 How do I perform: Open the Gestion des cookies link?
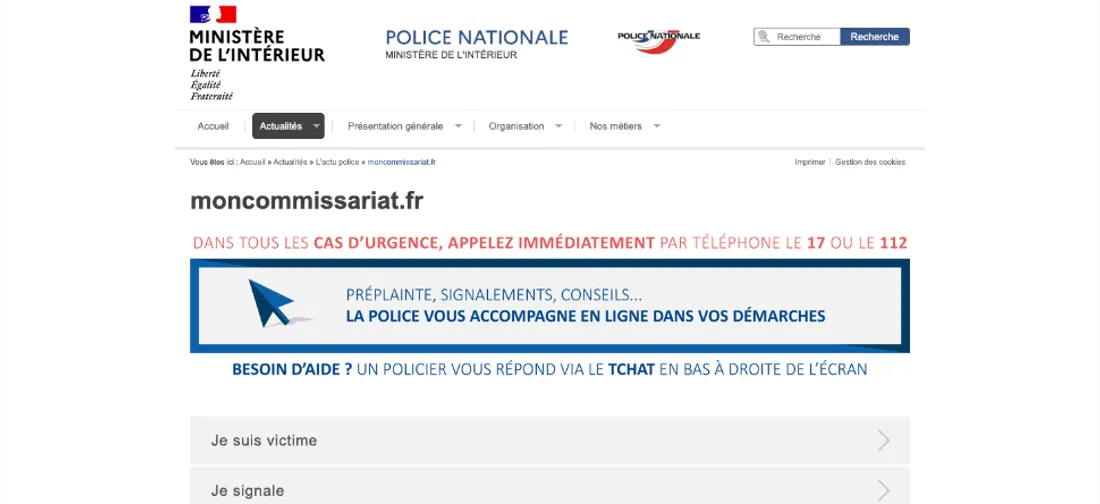click(870, 162)
